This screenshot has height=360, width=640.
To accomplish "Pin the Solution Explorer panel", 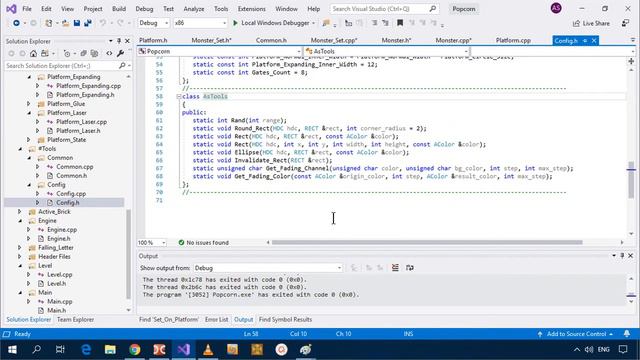I will coord(119,41).
